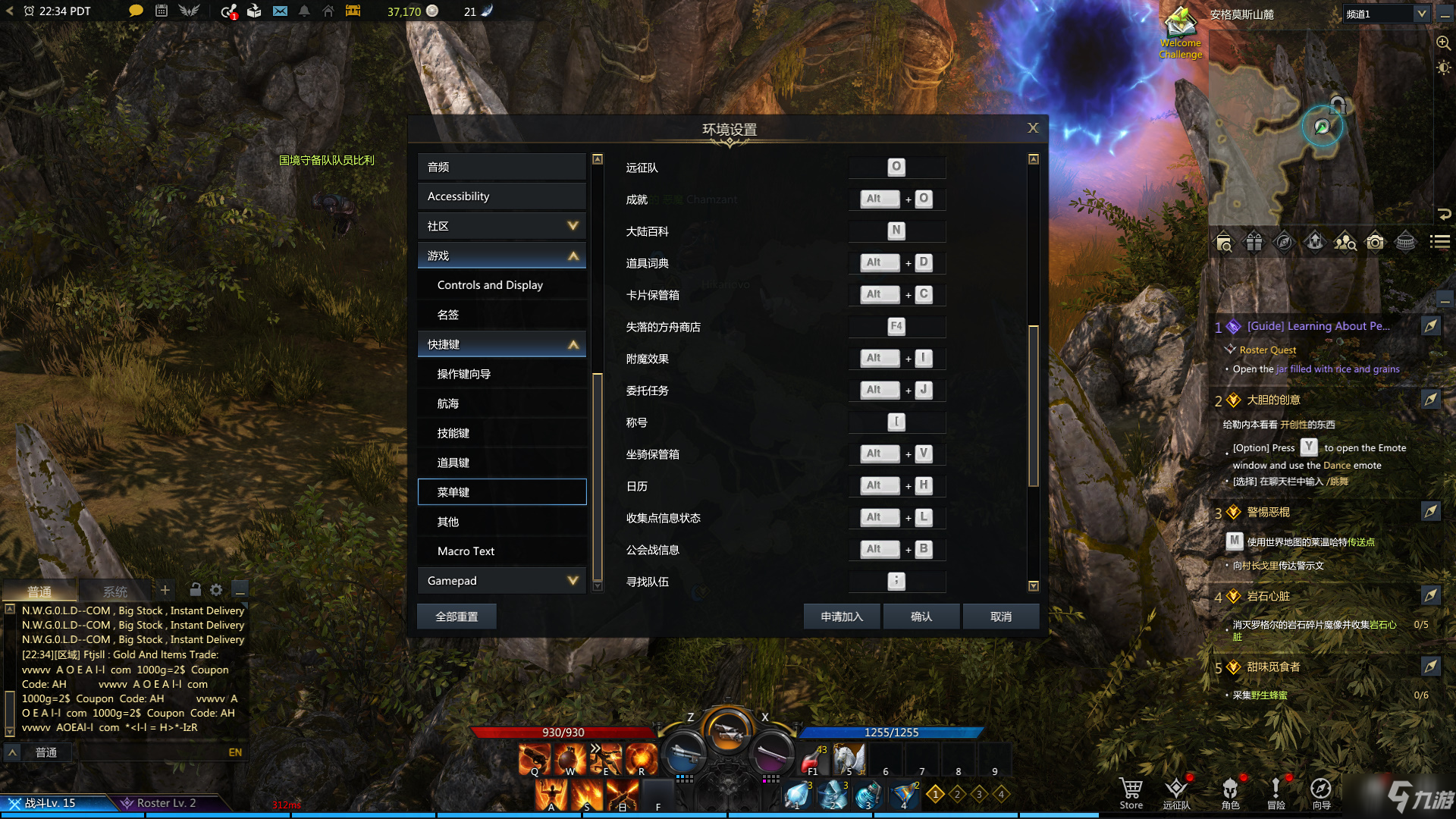Viewport: 1456px width, 819px height.
Task: Click the 全部重置 reset all button
Action: 457,616
